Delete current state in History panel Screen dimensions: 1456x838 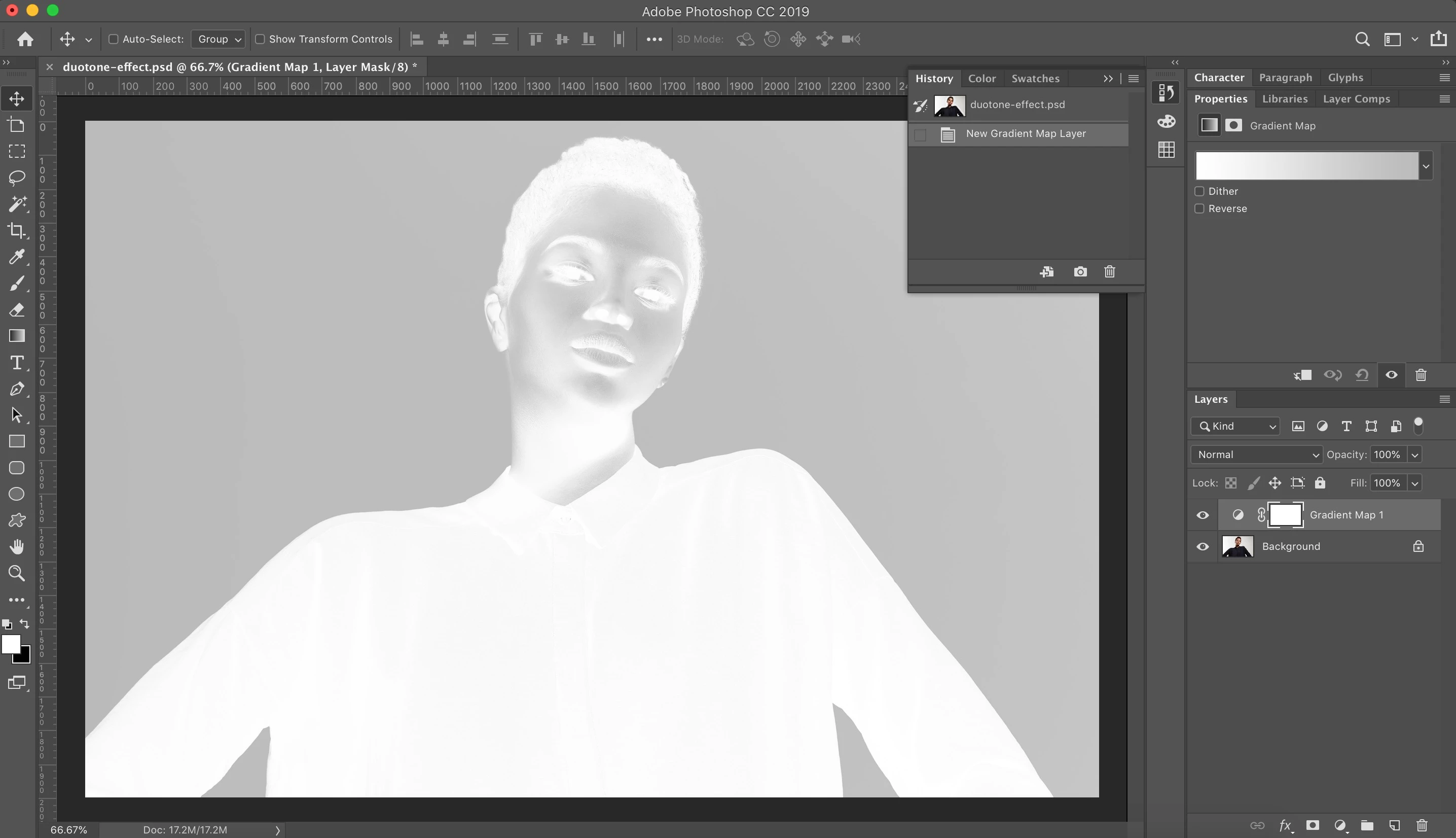(x=1109, y=272)
